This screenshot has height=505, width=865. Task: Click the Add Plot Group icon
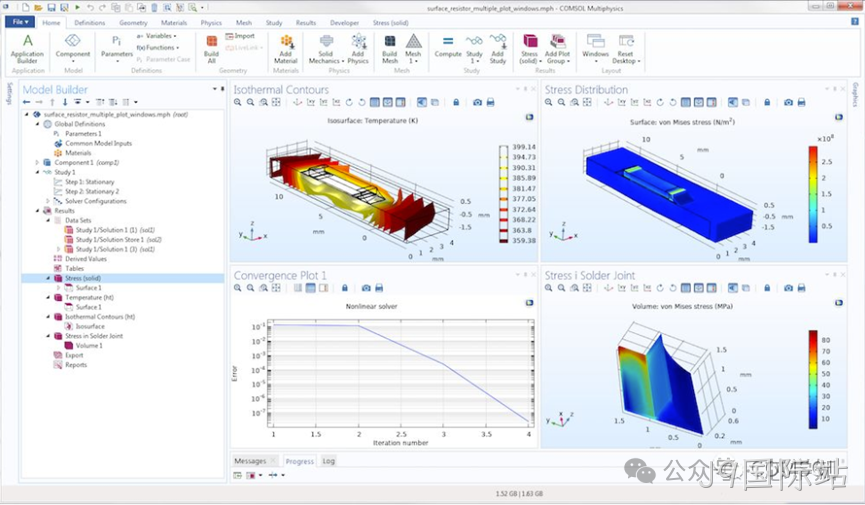[557, 49]
